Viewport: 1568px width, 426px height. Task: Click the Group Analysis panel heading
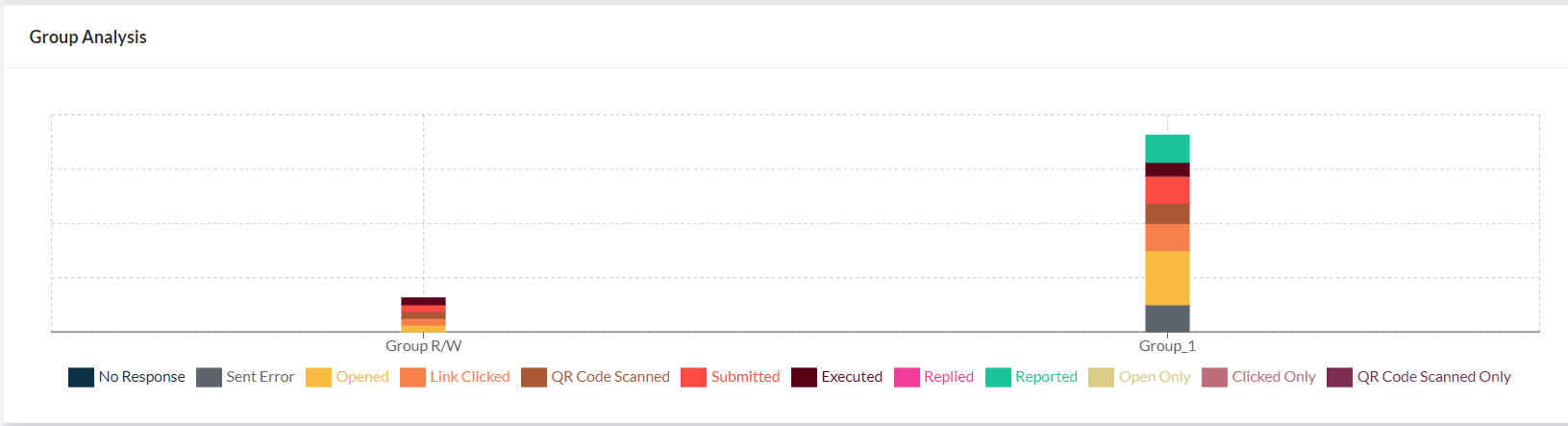coord(88,38)
